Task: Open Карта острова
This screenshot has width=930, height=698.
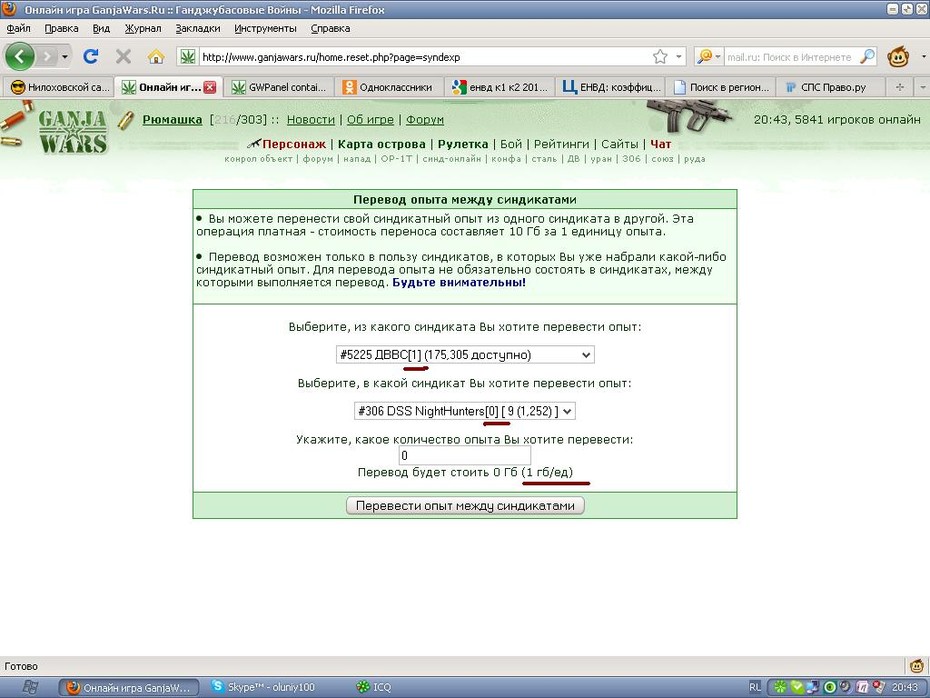Action: coord(381,144)
